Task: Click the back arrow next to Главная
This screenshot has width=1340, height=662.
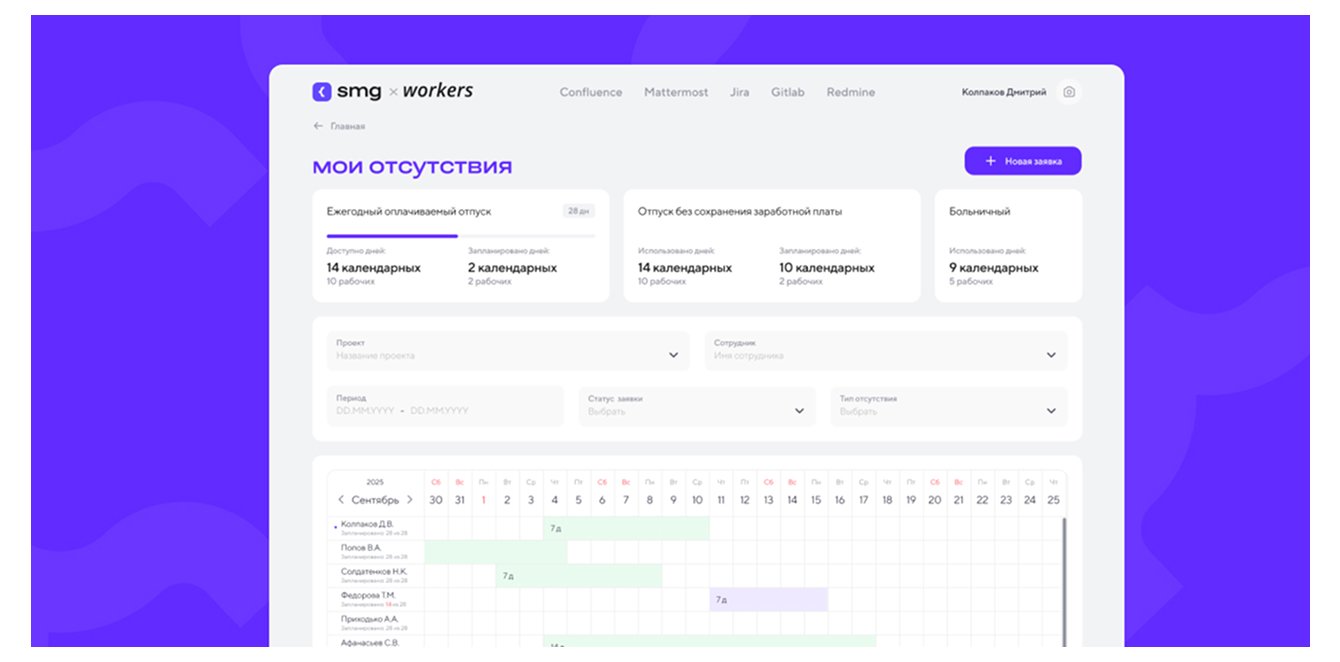Action: tap(318, 126)
